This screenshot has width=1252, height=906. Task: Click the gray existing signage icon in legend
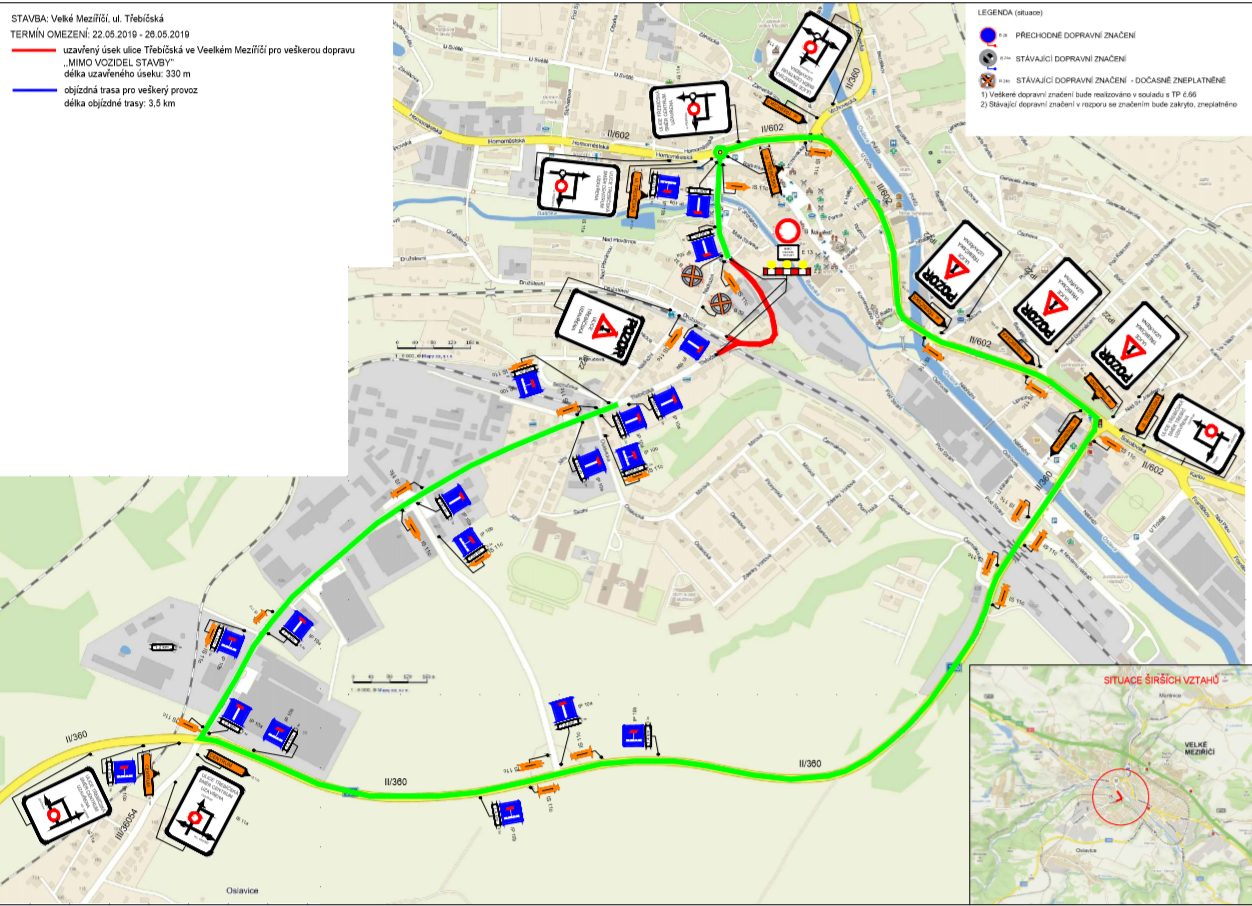tap(990, 59)
